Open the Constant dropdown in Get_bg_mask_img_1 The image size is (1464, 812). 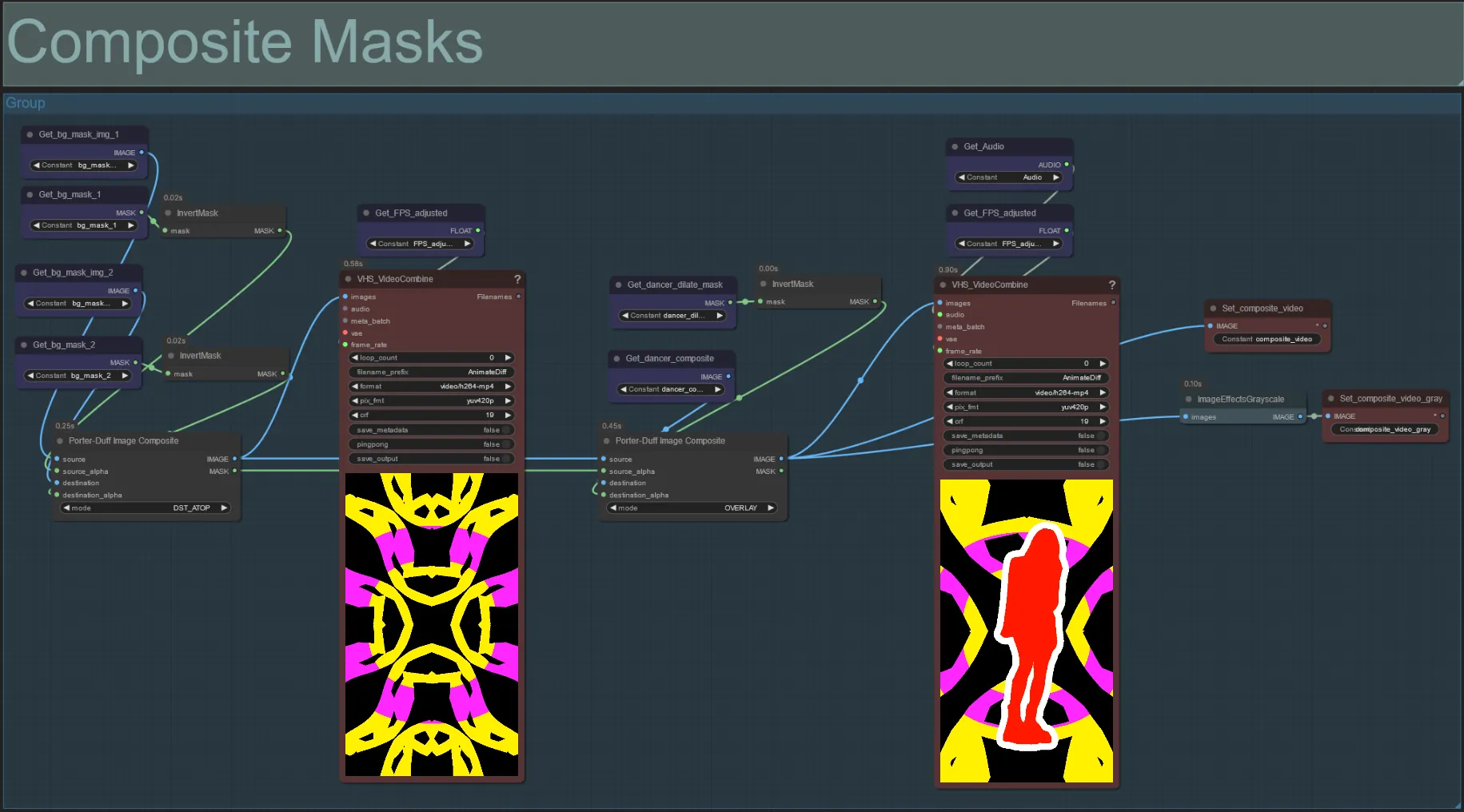[84, 165]
